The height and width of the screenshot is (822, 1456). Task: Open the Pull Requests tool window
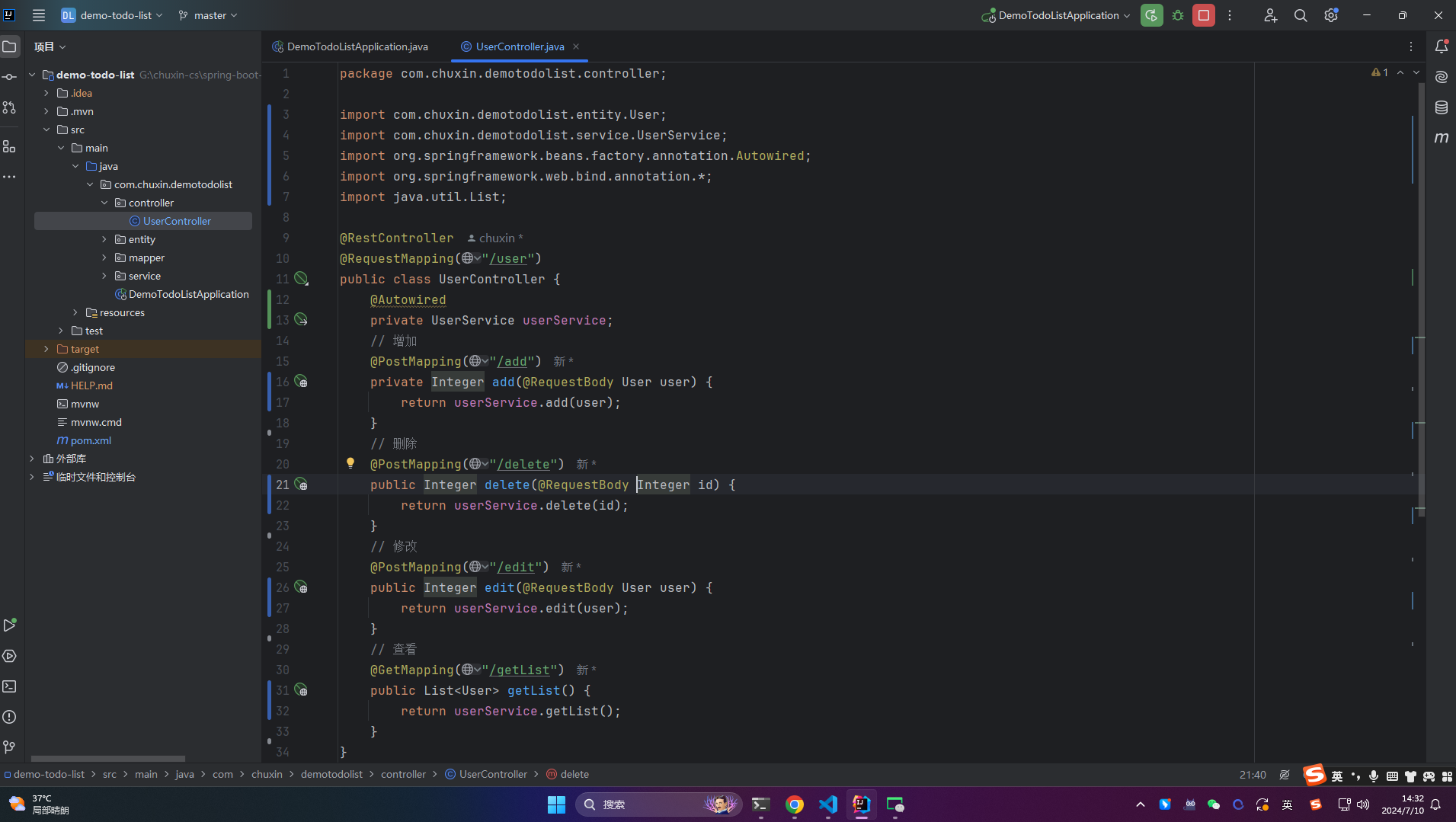tap(9, 107)
